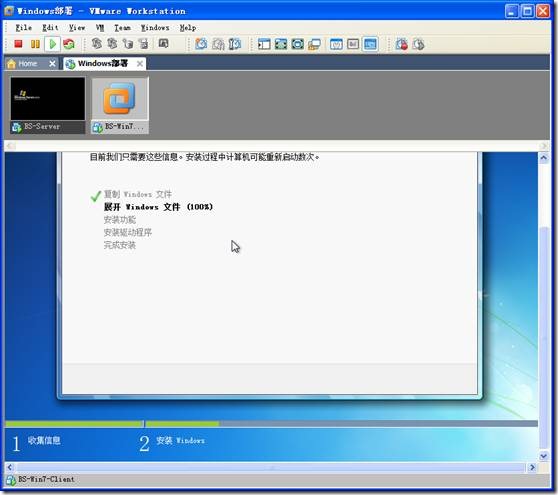The width and height of the screenshot is (558, 495).
Task: Open the View menu
Action: [x=77, y=27]
